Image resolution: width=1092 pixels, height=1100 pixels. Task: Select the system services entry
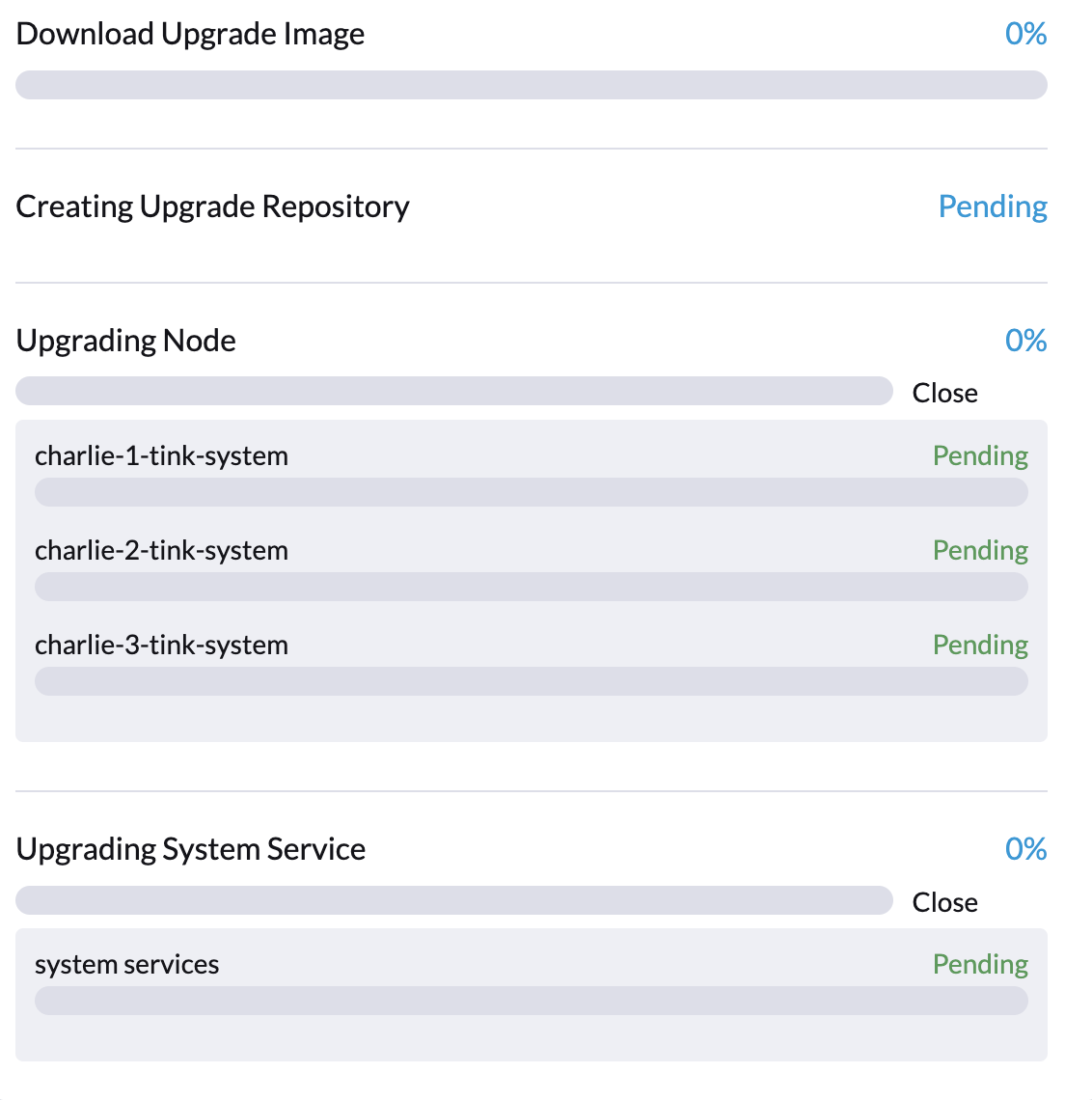click(126, 964)
